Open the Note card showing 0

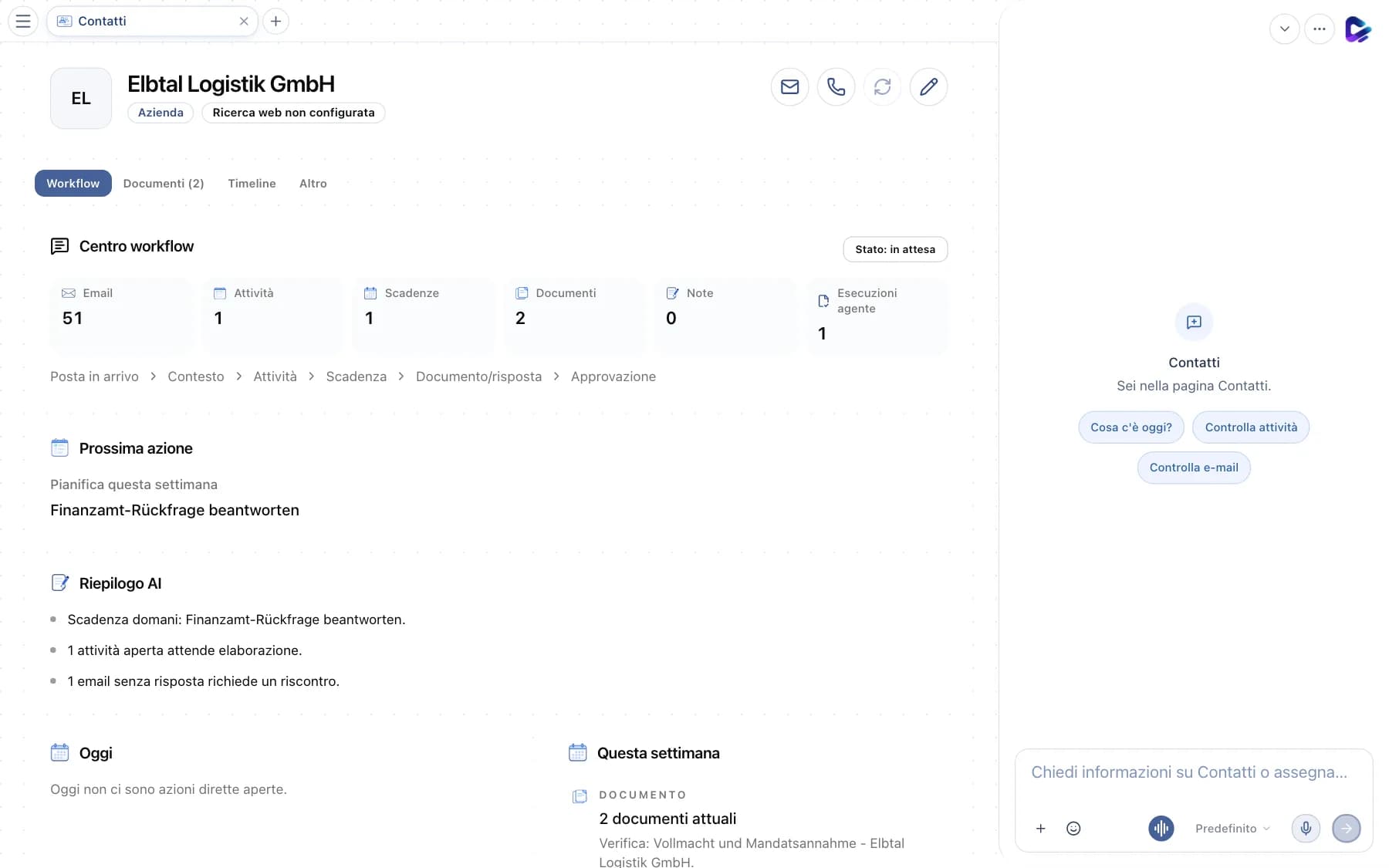(725, 316)
